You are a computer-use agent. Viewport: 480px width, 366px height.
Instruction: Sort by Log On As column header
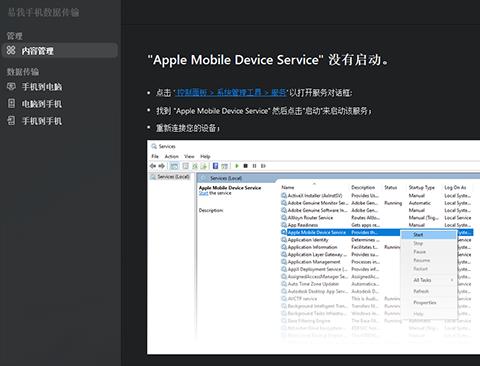point(455,187)
